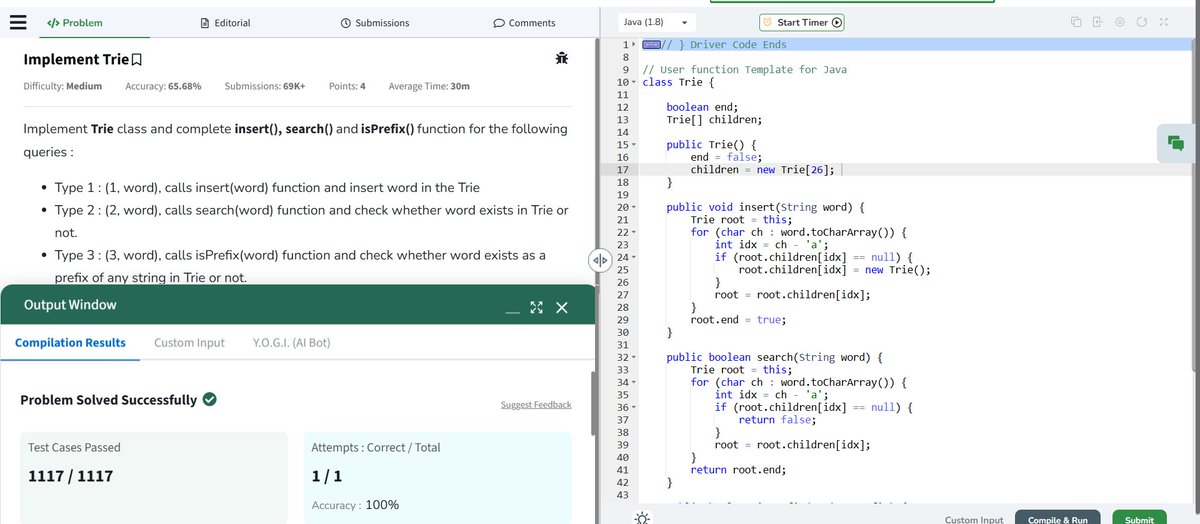Collapse the insert method fold at line 20
1200x524 pixels.
[634, 207]
